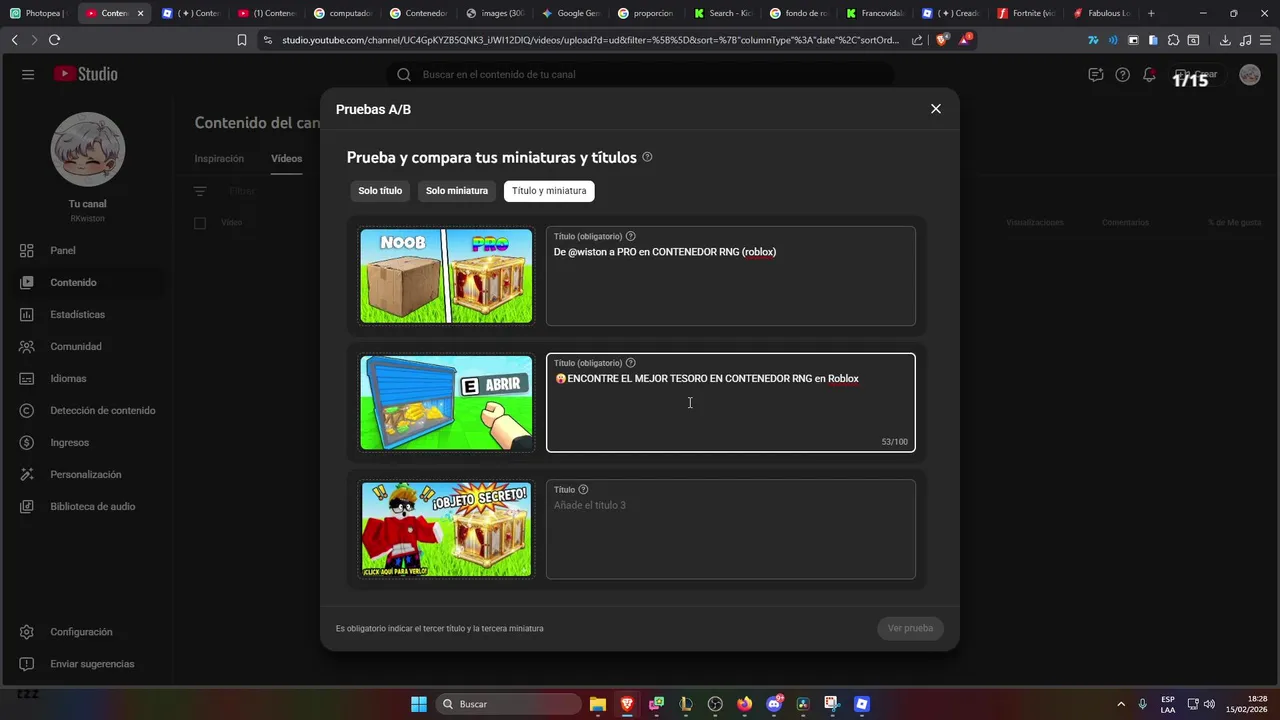The image size is (1280, 720).
Task: Open Firefox from the taskbar
Action: 744,704
